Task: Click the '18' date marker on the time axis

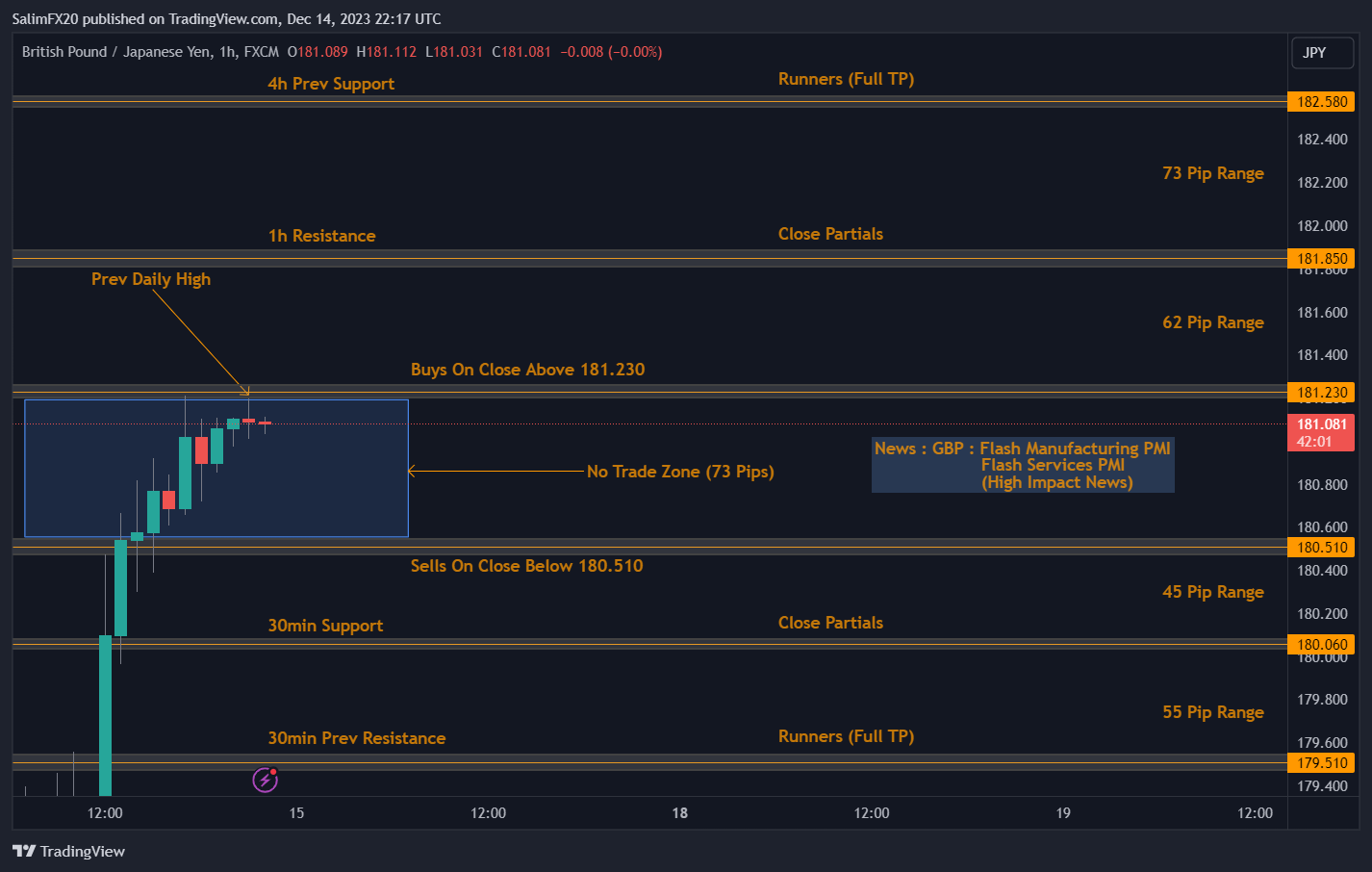Action: pyautogui.click(x=679, y=813)
